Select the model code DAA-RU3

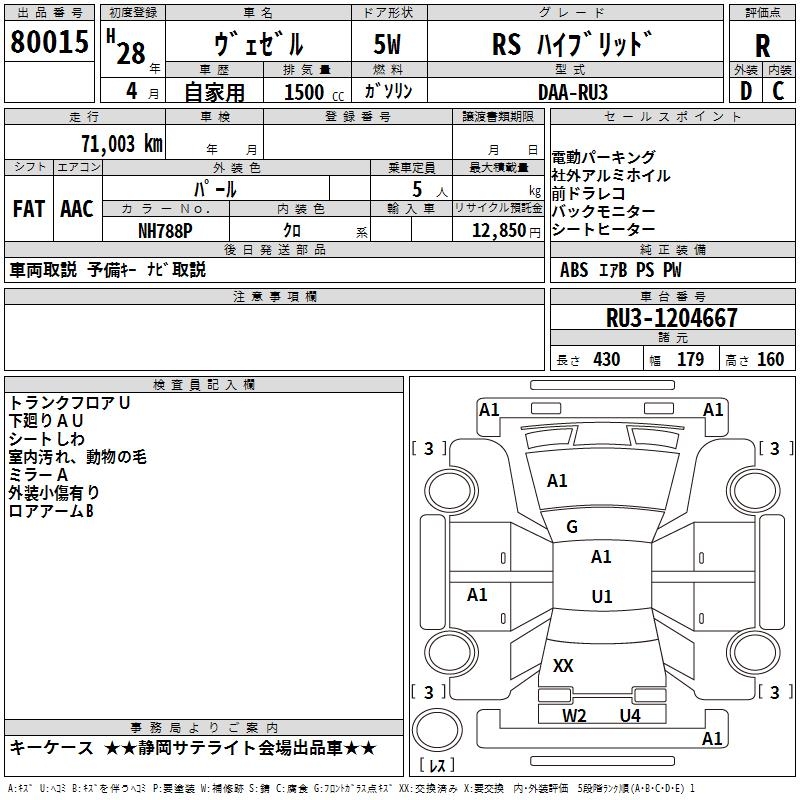pos(572,92)
